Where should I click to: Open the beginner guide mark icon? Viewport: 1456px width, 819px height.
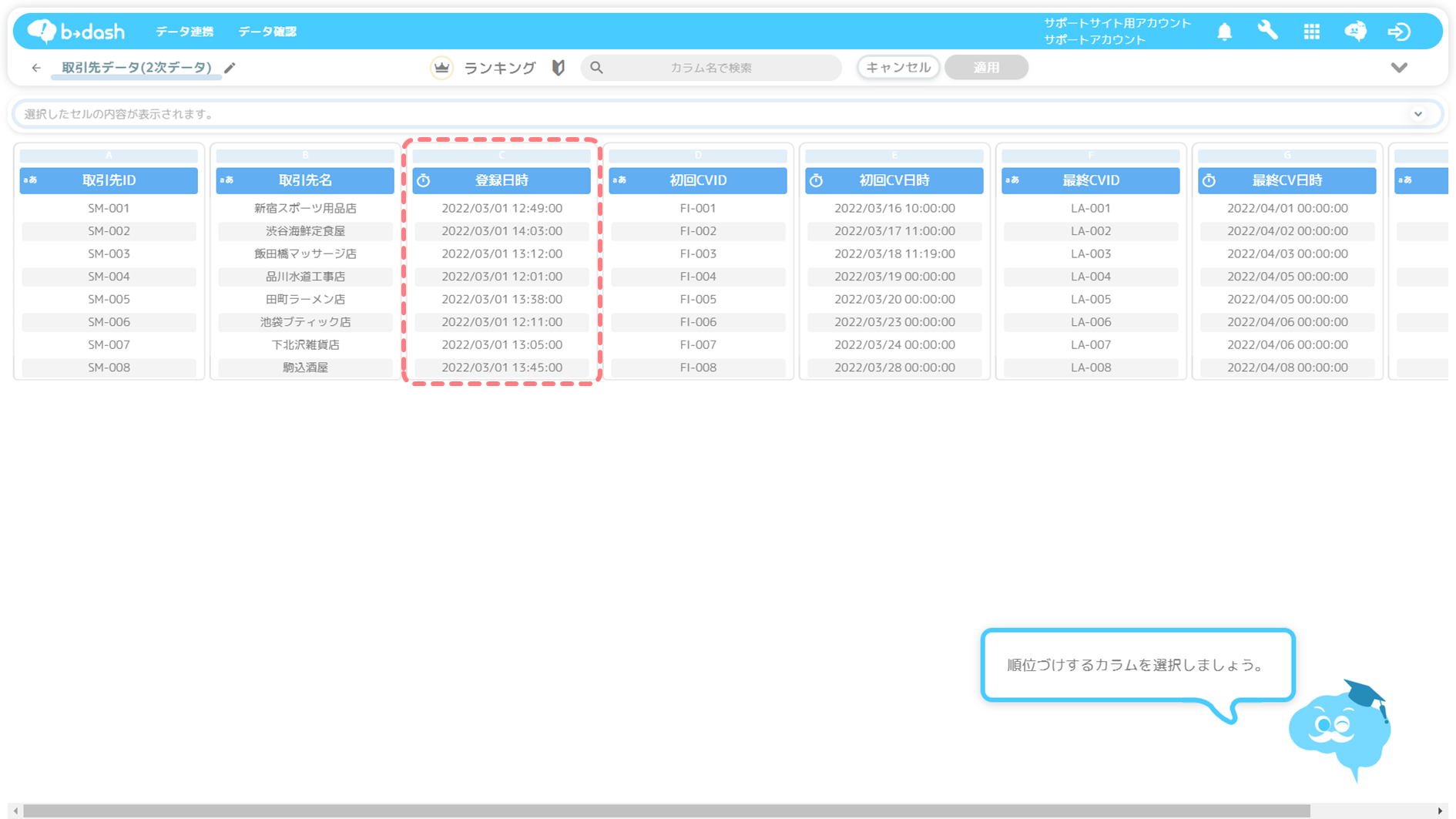click(x=559, y=68)
